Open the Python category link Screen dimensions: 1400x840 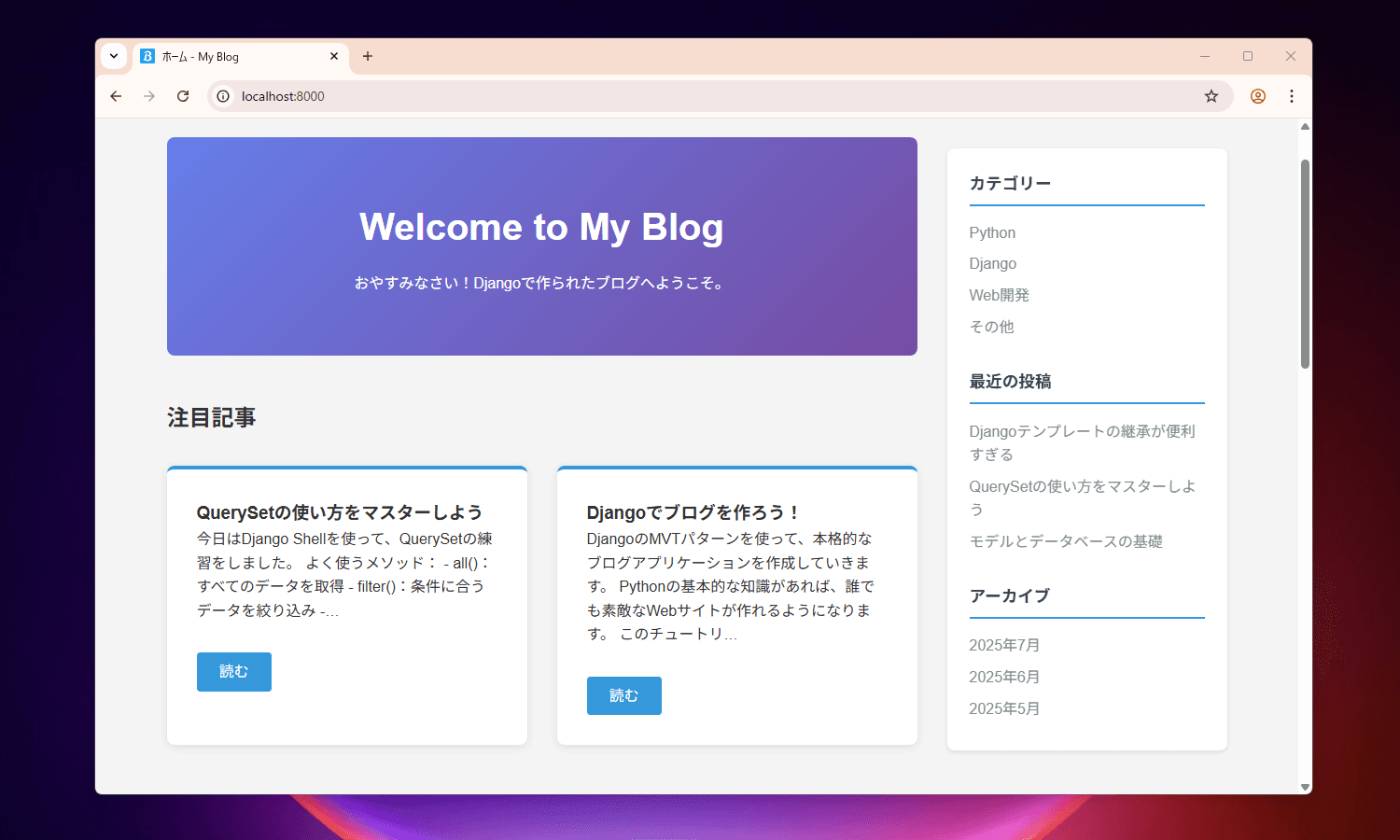[992, 232]
